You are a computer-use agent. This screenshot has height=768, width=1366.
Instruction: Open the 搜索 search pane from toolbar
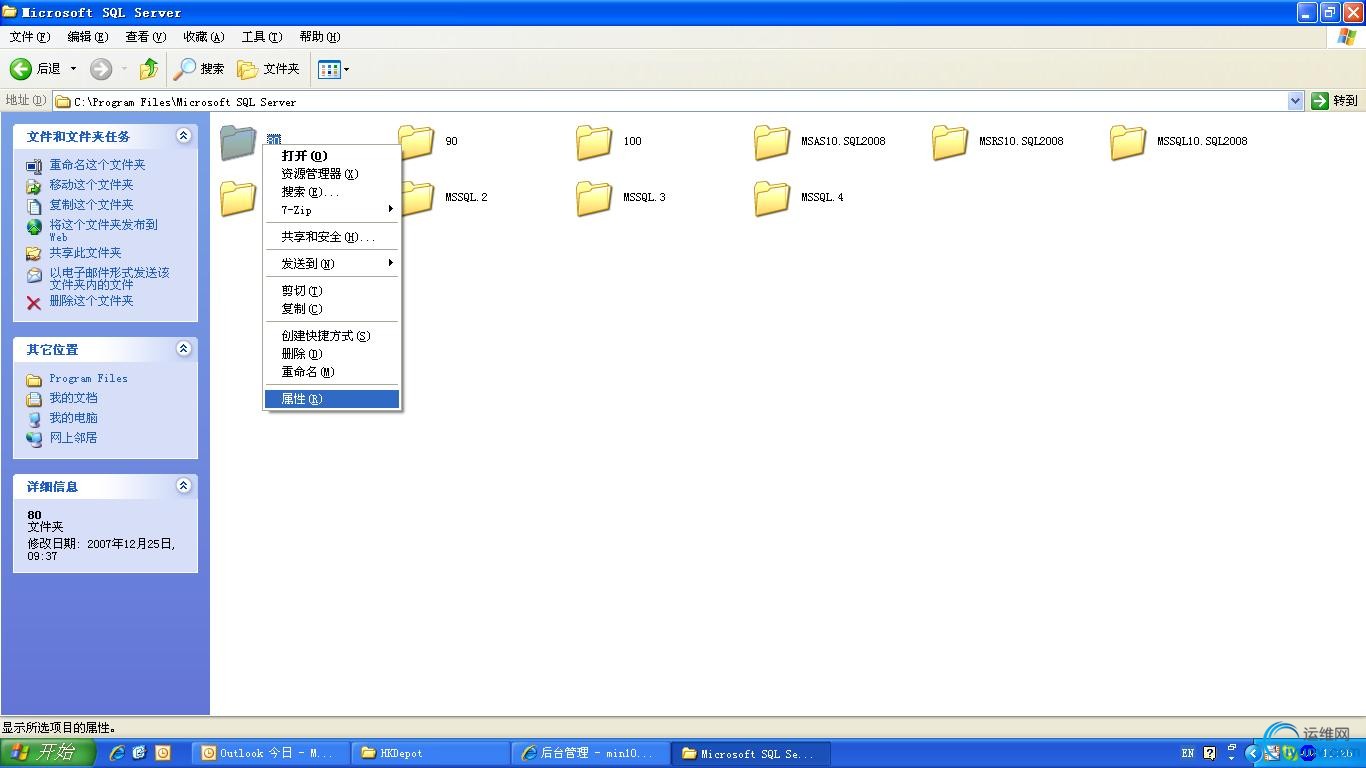(199, 69)
